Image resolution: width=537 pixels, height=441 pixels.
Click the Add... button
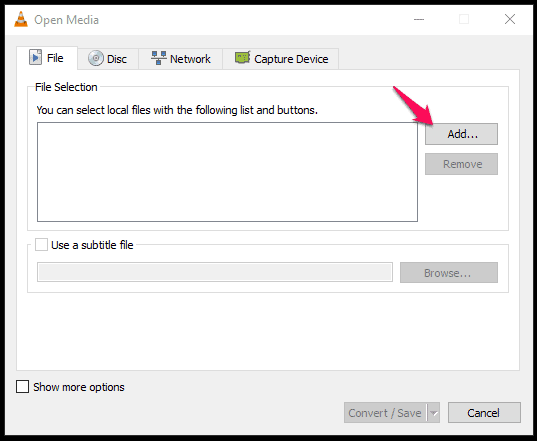pyautogui.click(x=461, y=134)
